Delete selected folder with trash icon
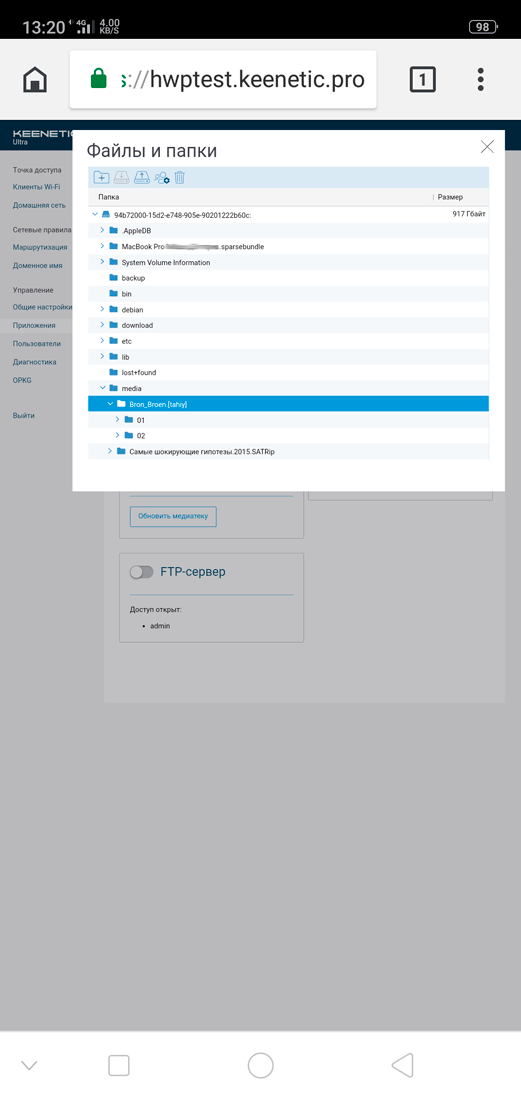The image size is (521, 1100). [x=180, y=177]
